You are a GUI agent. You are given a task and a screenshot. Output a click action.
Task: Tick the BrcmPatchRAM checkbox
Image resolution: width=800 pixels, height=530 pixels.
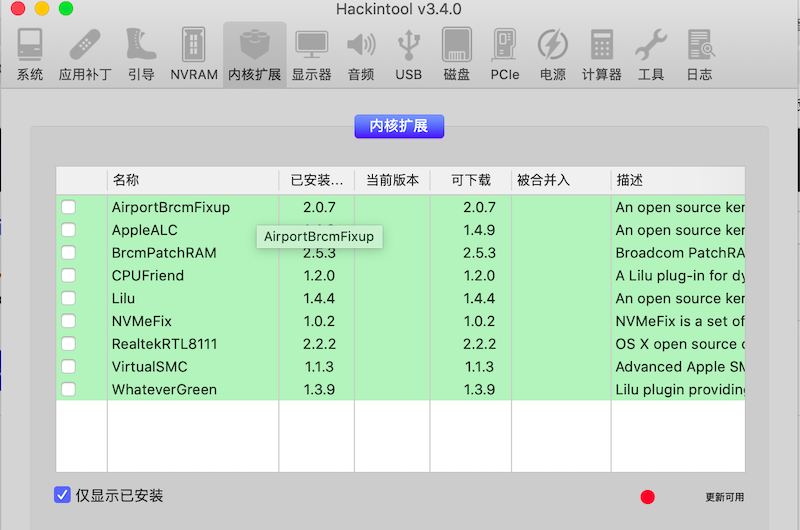[68, 253]
